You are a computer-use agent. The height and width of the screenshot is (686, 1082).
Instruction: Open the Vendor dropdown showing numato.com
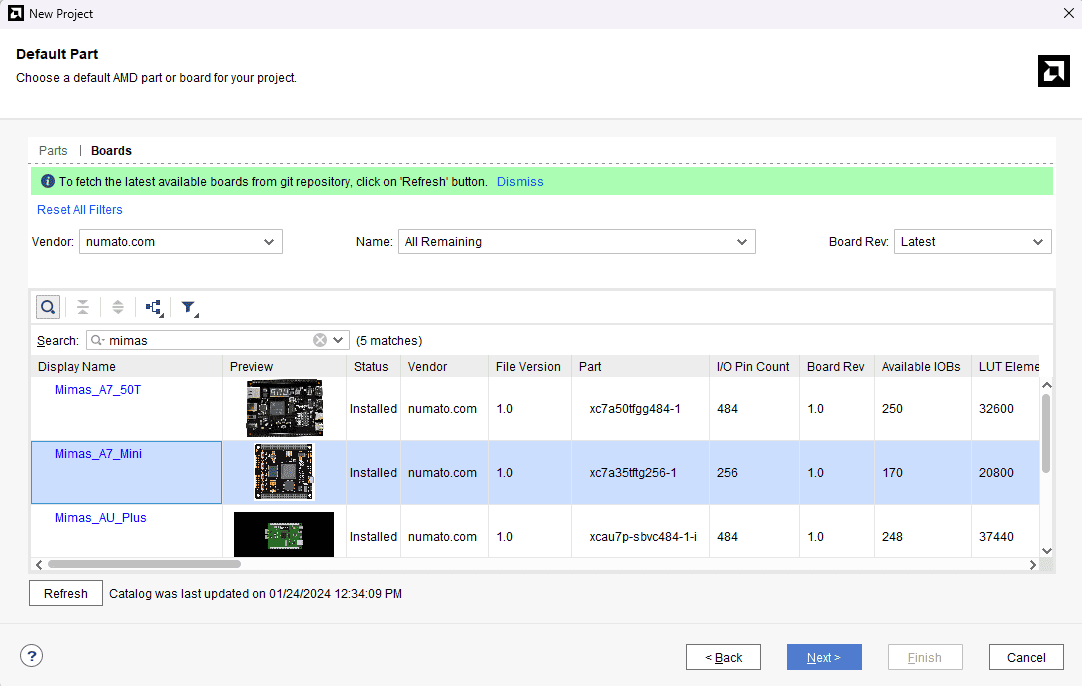click(x=181, y=242)
